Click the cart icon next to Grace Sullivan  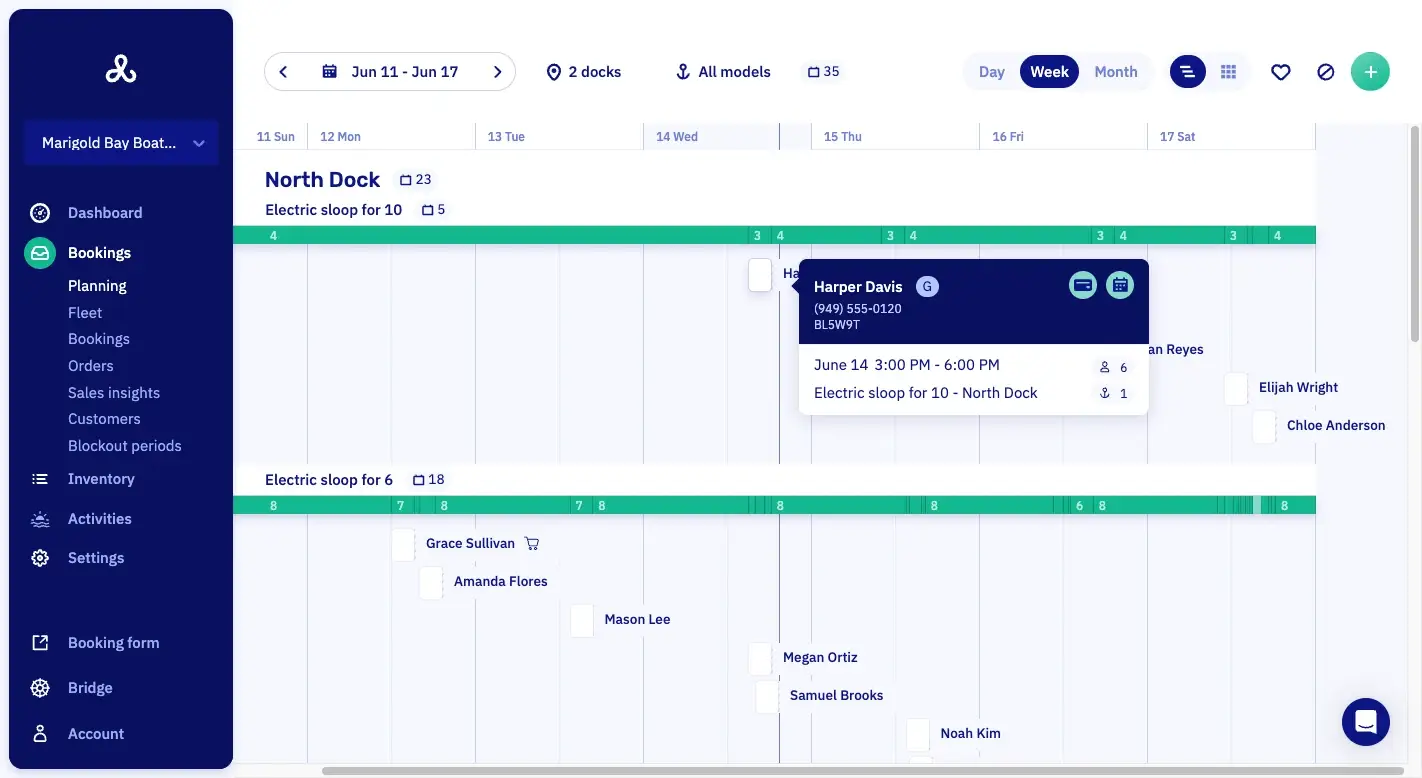click(x=532, y=544)
